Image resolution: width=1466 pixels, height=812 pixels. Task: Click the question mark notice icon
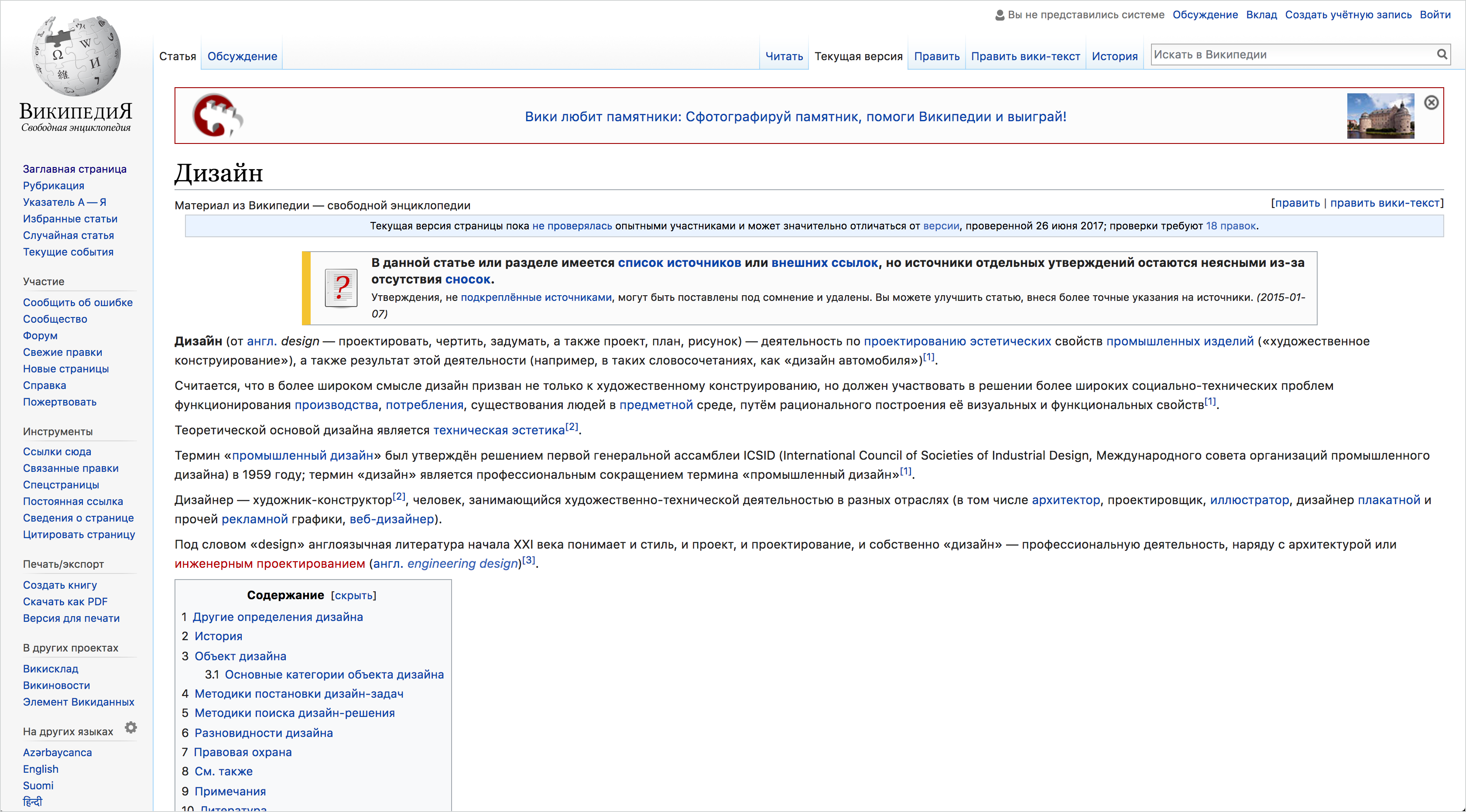click(341, 288)
